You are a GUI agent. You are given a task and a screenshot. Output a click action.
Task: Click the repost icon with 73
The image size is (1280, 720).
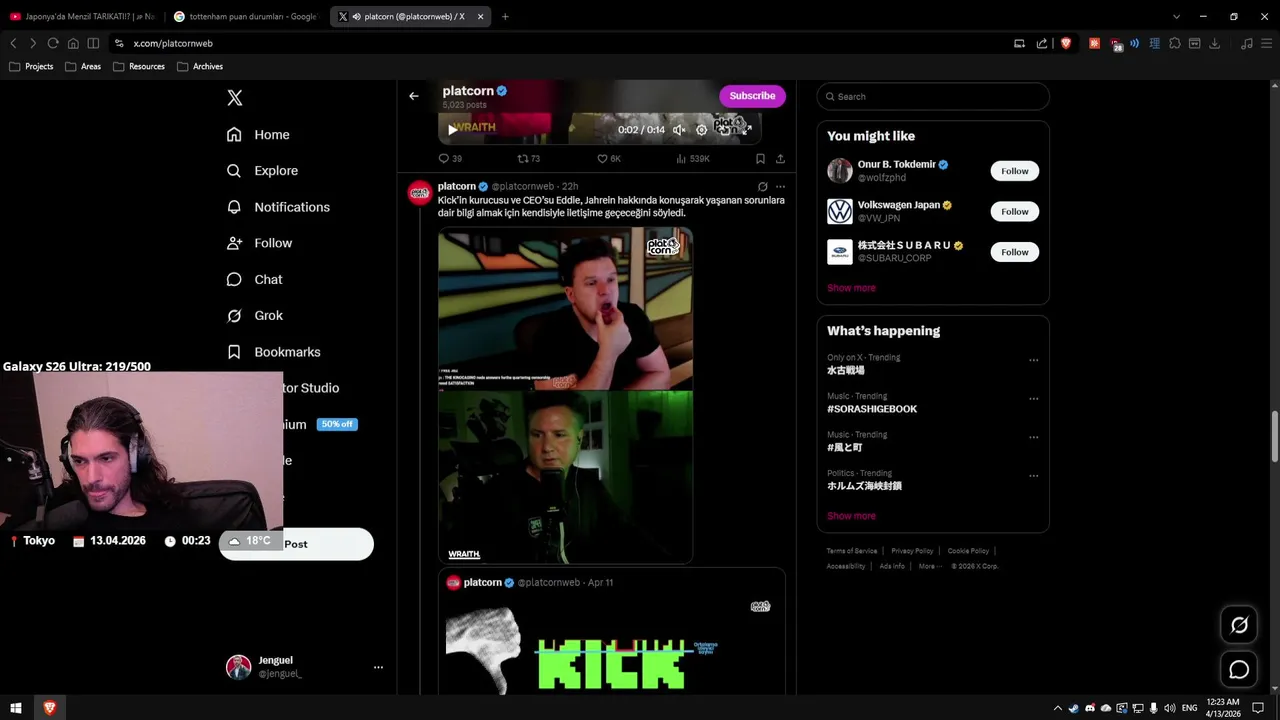click(x=528, y=159)
